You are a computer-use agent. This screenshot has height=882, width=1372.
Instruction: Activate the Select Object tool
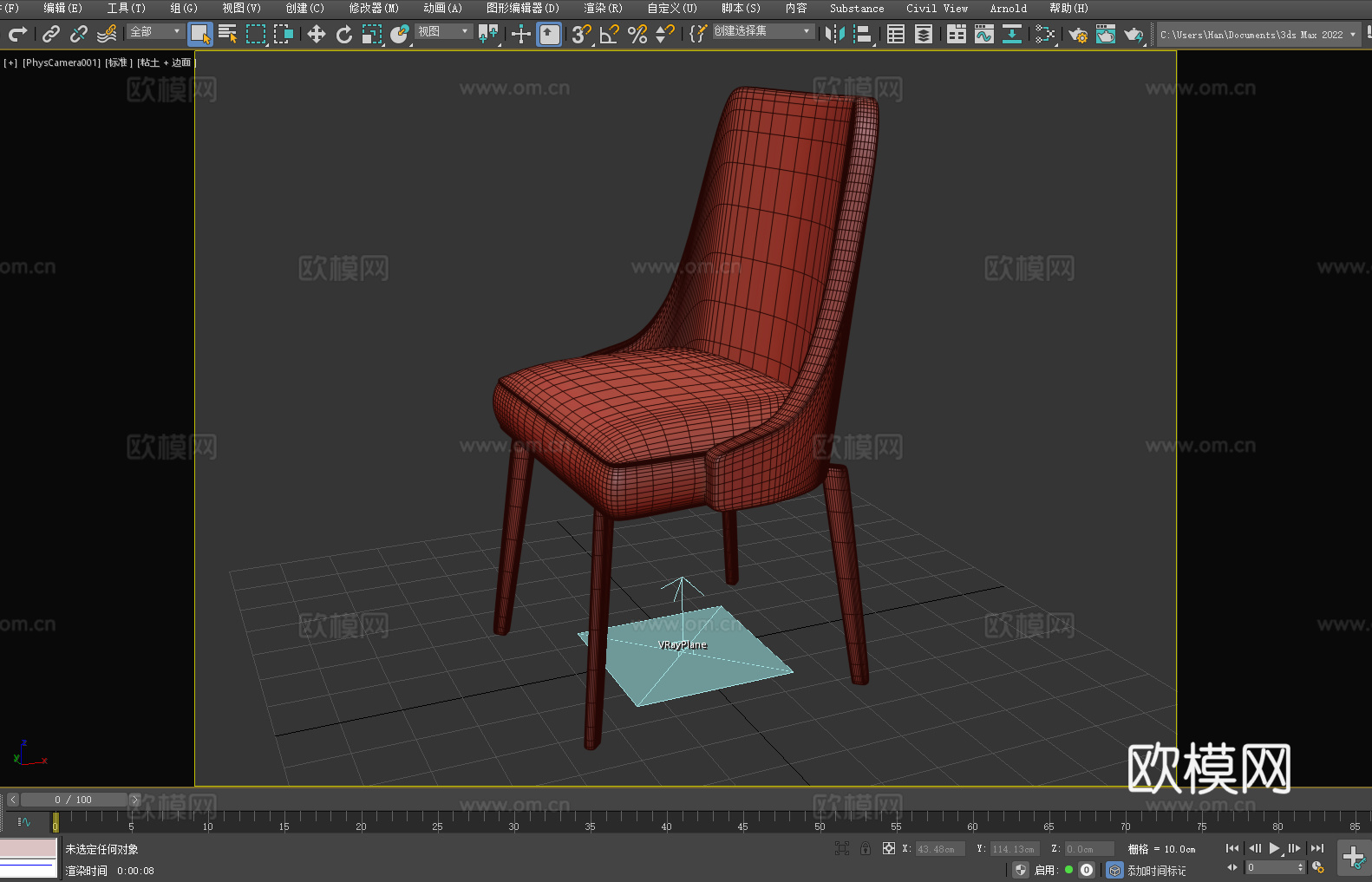tap(200, 34)
